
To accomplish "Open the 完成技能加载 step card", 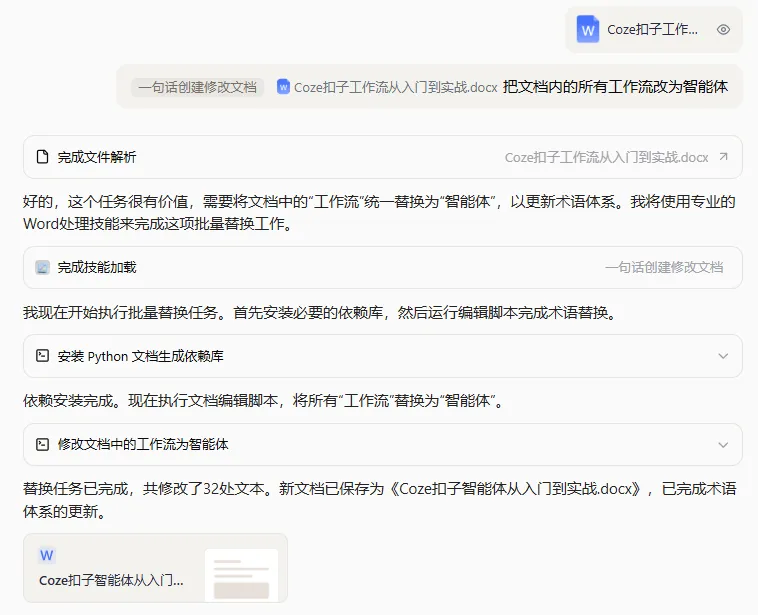I will coord(383,267).
